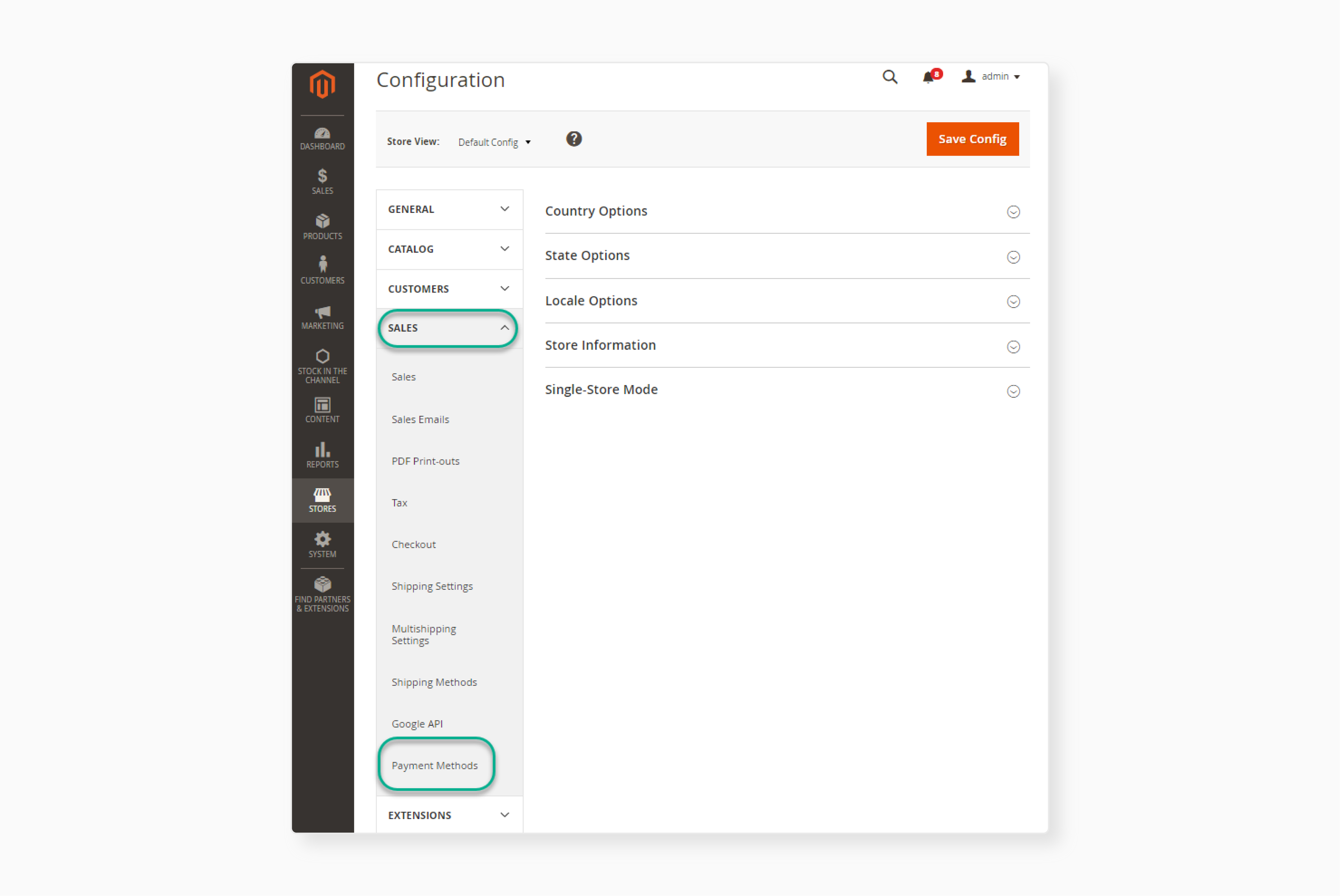The image size is (1340, 896).
Task: Click the Country Options section title
Action: coord(596,211)
